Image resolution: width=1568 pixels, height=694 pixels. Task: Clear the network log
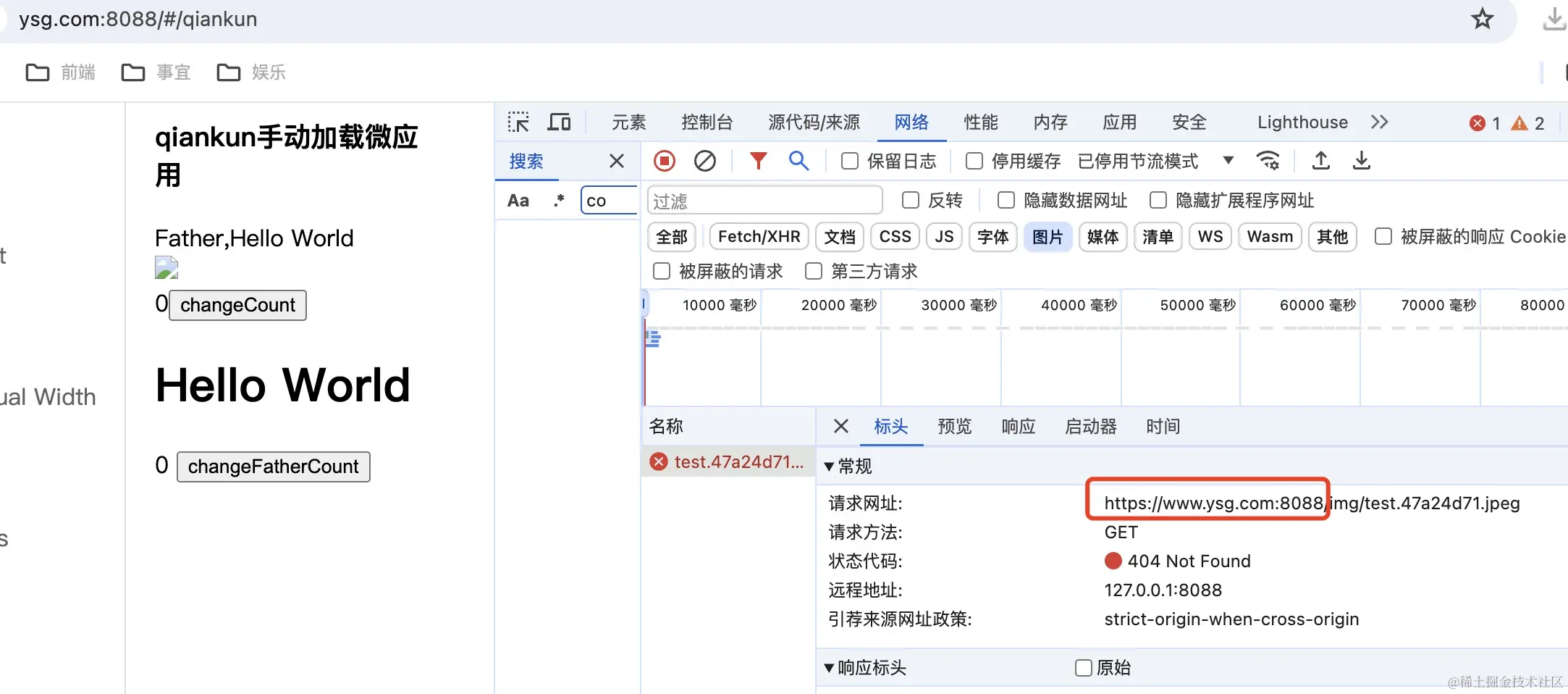pyautogui.click(x=705, y=161)
